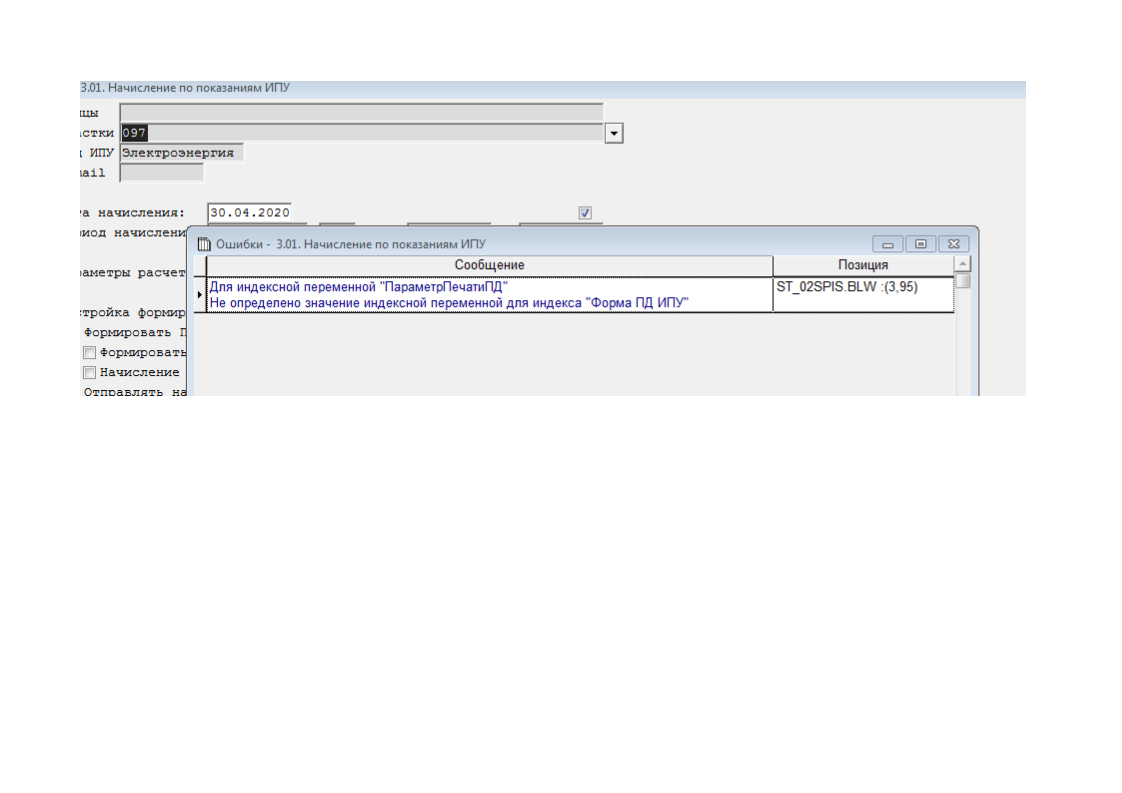Click the scroll up arrow in the Ошибки list

pyautogui.click(x=962, y=264)
